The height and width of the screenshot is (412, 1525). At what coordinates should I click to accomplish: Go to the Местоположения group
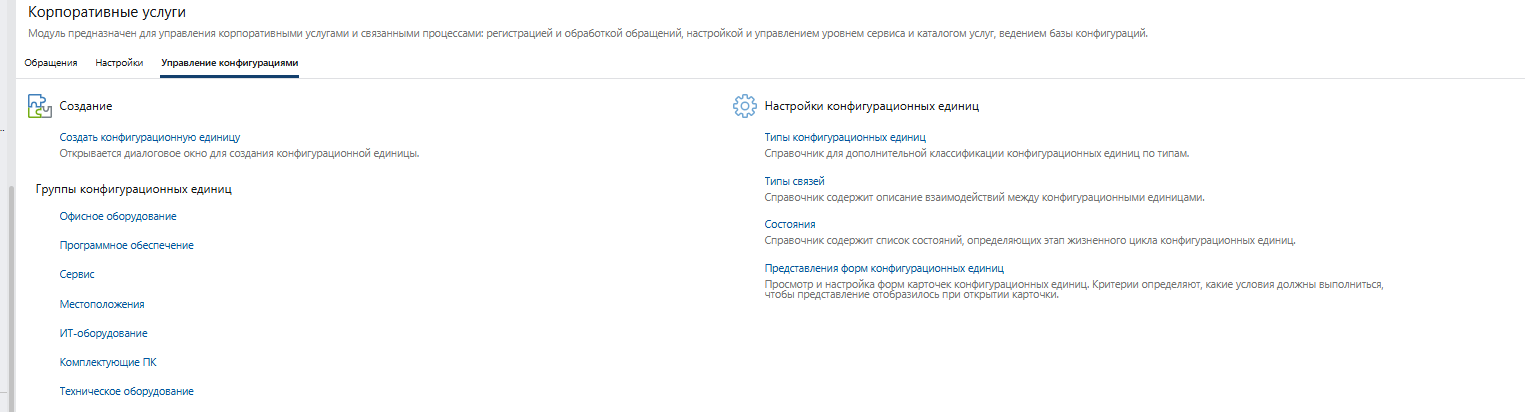(x=102, y=304)
